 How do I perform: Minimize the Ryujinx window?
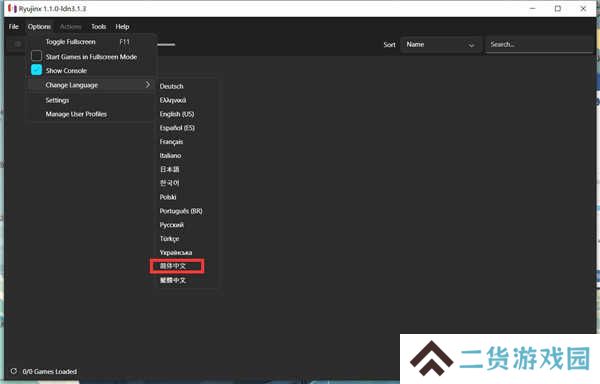pos(532,8)
